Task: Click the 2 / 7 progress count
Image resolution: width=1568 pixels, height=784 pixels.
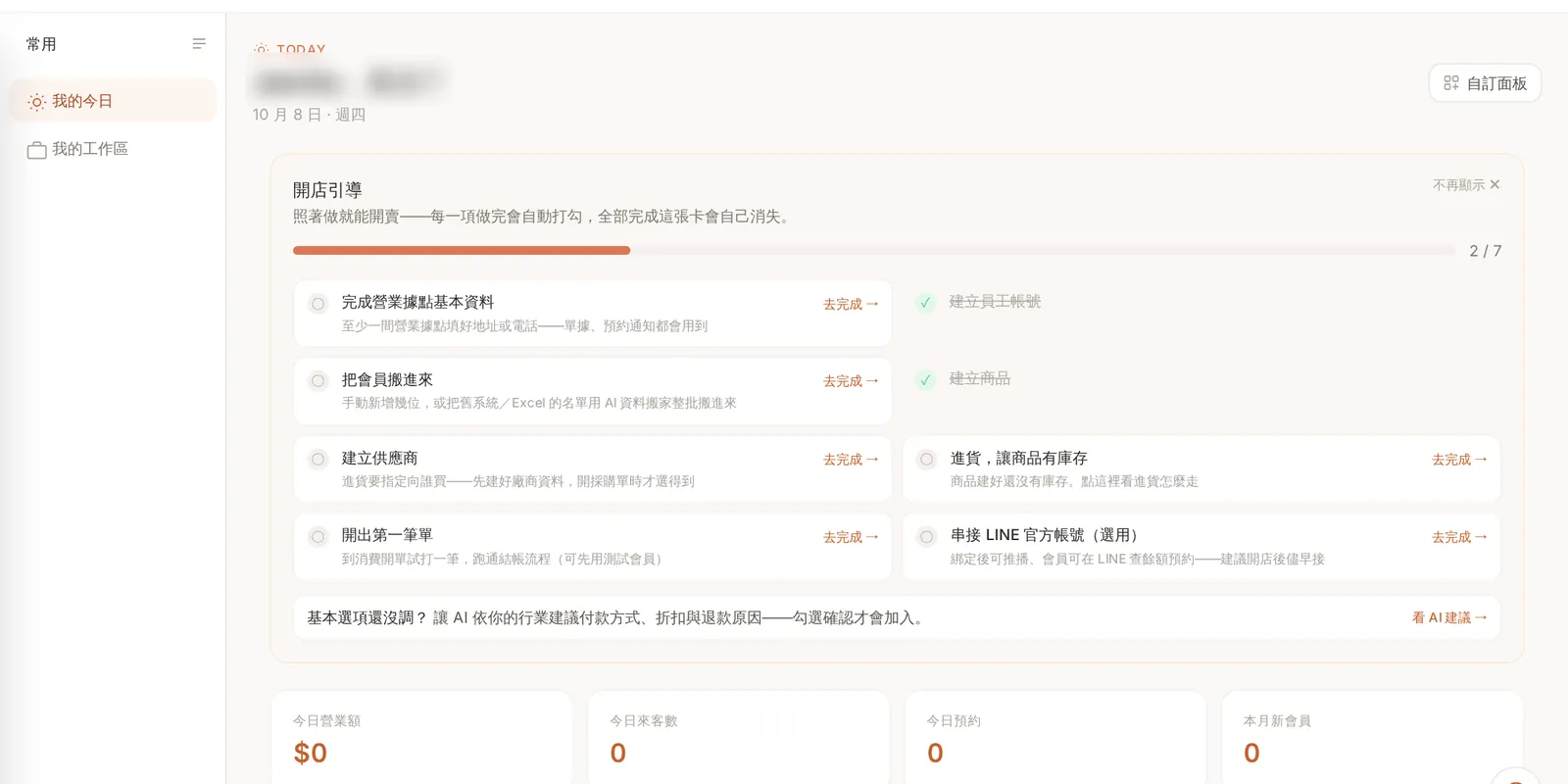Action: (1485, 251)
